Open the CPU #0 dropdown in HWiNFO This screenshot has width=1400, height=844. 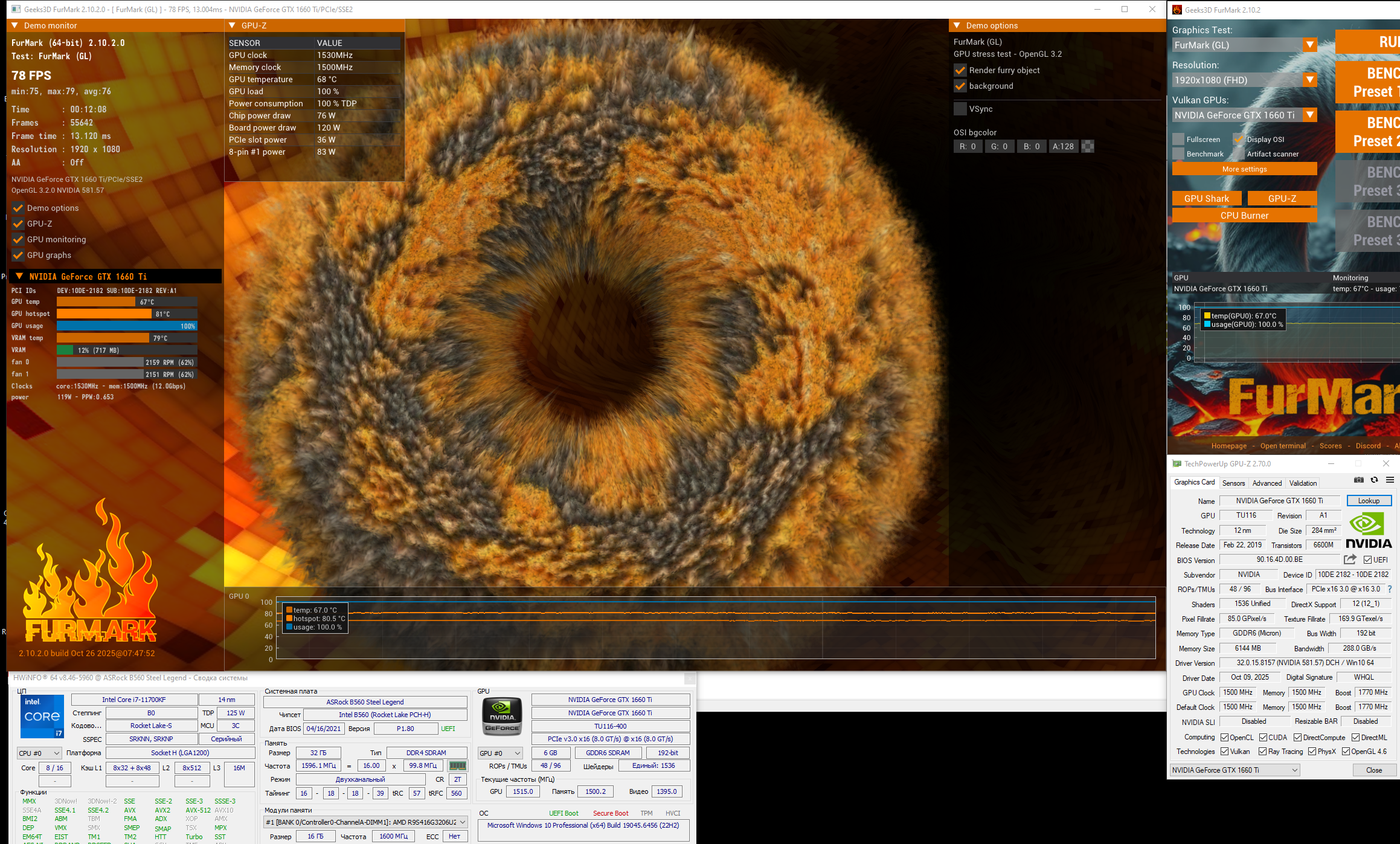point(39,753)
